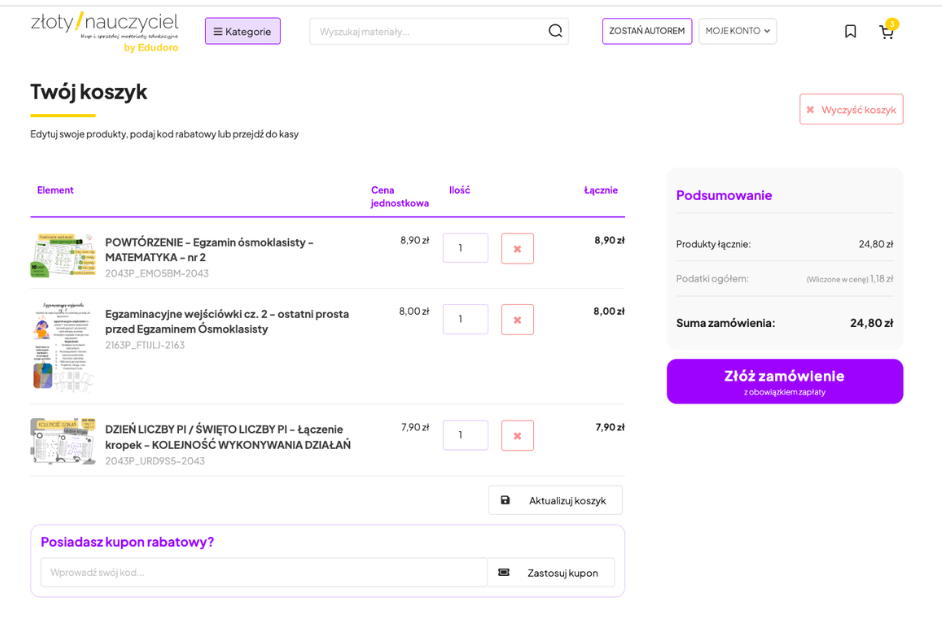Expand the MOJE KONTO dropdown
Viewport: 942px width, 628px height.
[x=738, y=31]
